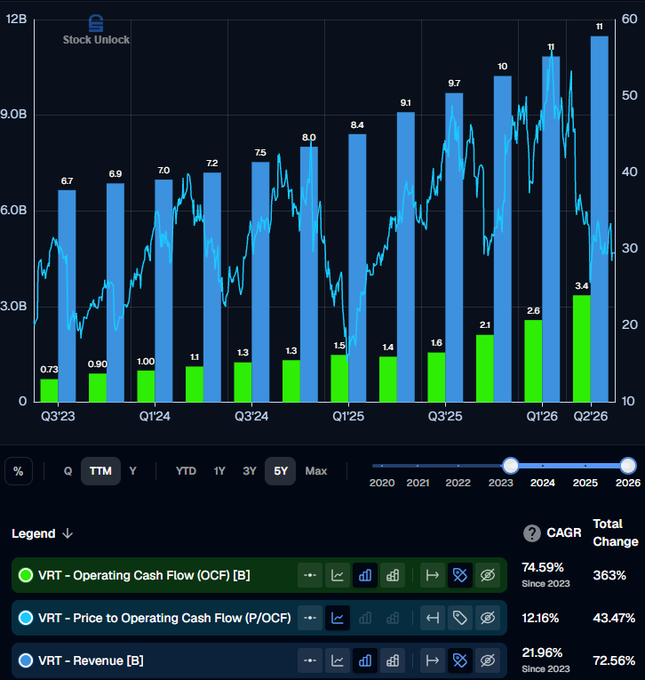Screen dimensions: 645x680
Task: Click the Q1'25 x-axis label
Action: 348,416
